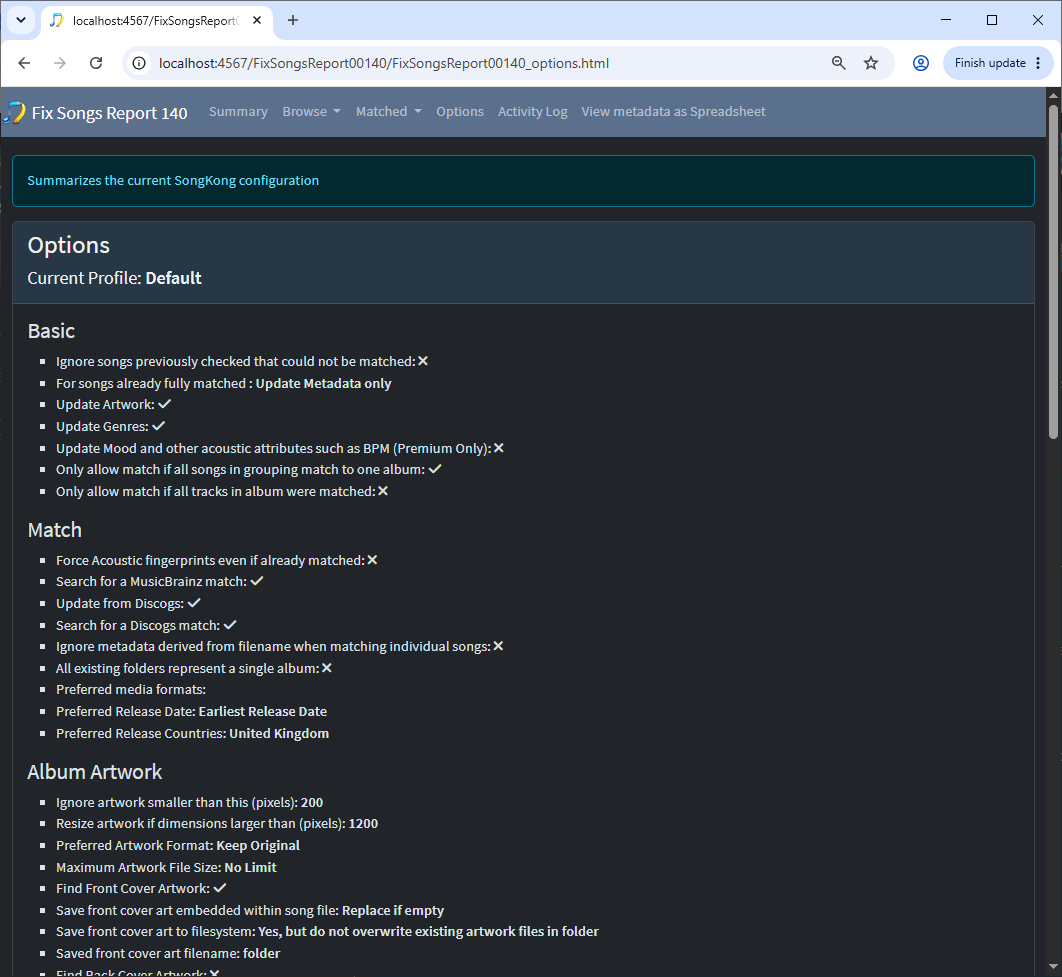Close the FixSongsReport browser tab
Screen dimensions: 1062x977
257,20
